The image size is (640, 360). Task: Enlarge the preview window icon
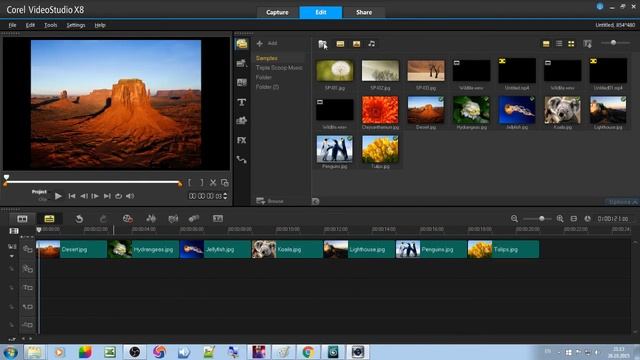[224, 183]
